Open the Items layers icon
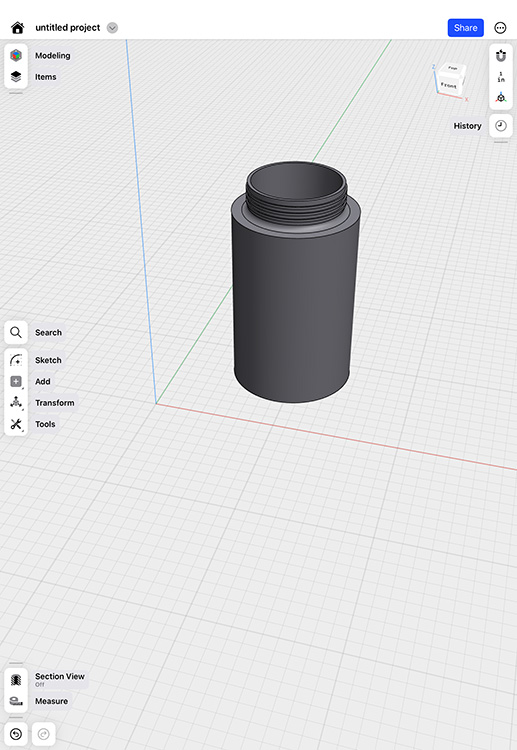The width and height of the screenshot is (517, 750). (16, 77)
